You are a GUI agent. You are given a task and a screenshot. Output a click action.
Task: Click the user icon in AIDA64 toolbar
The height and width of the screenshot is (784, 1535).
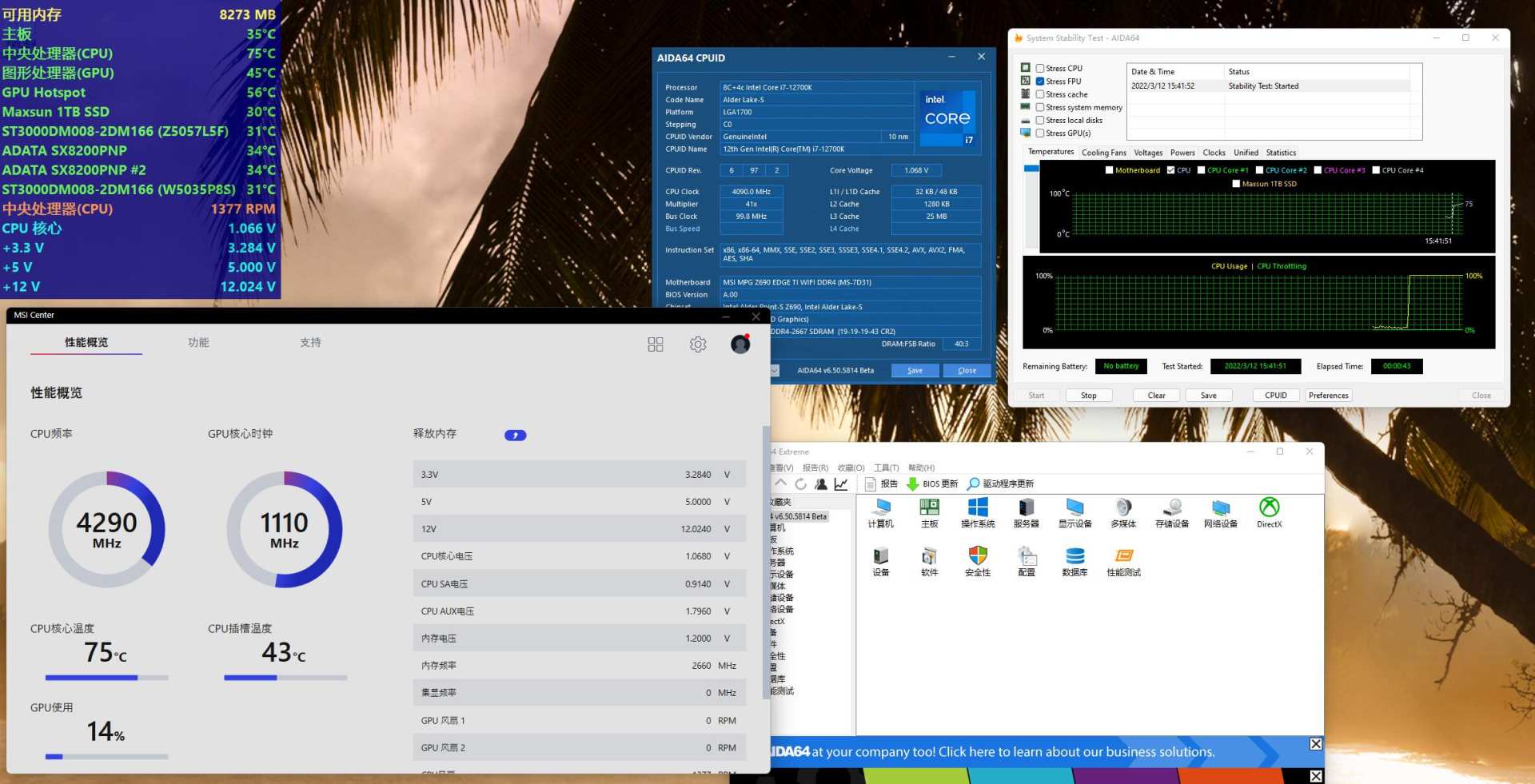(821, 484)
